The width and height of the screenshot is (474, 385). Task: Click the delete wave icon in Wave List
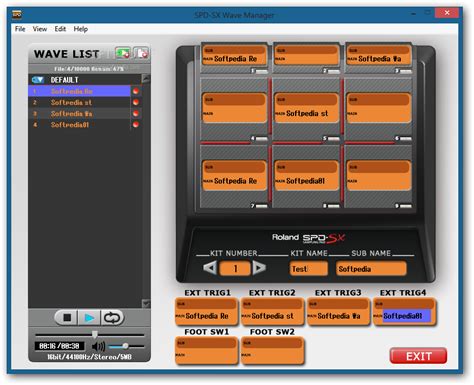coord(141,53)
